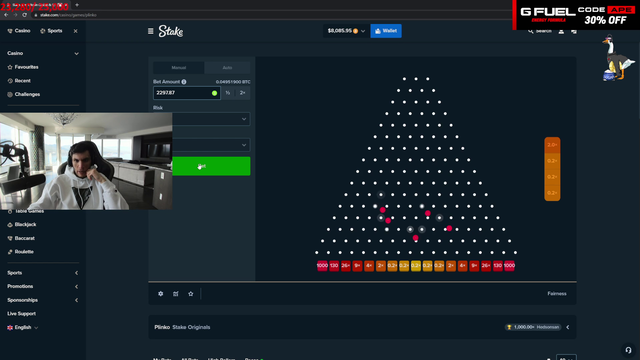Viewport: 640px width, 360px height.
Task: Close the sidebar with the X icon
Action: 76,31
